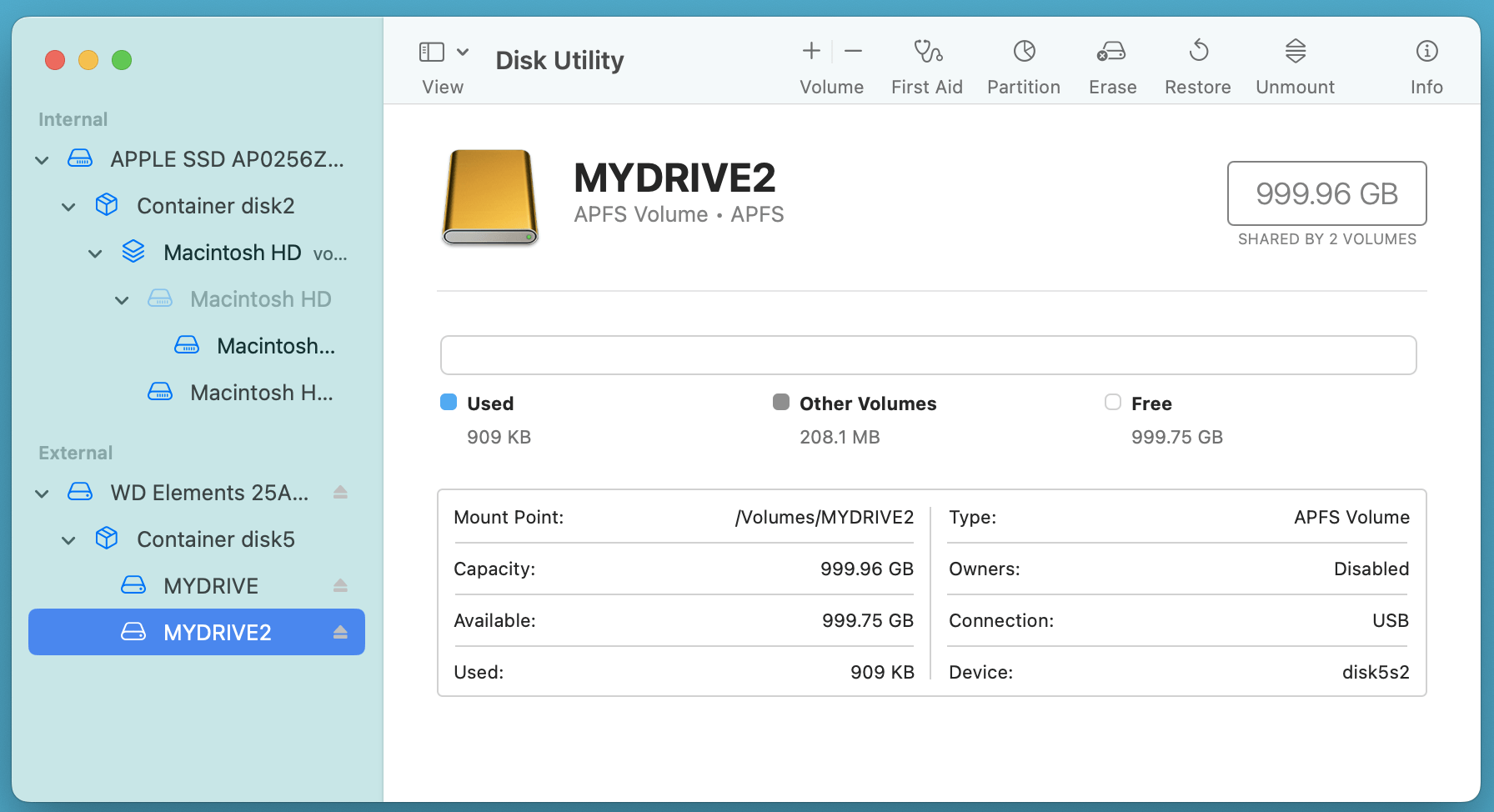Image resolution: width=1494 pixels, height=812 pixels.
Task: Open the View options dropdown
Action: point(464,51)
